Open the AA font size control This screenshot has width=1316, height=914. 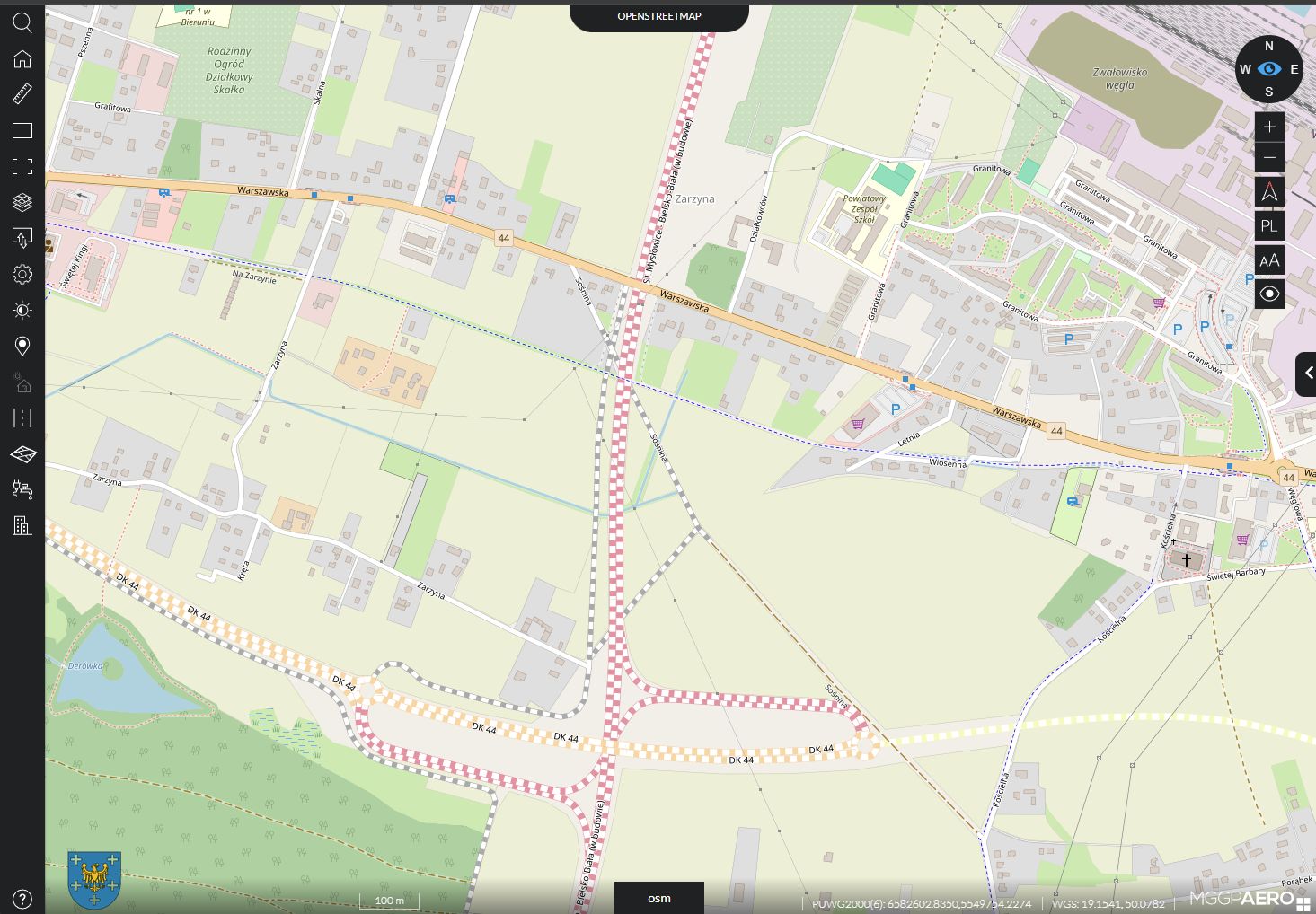(x=1268, y=260)
